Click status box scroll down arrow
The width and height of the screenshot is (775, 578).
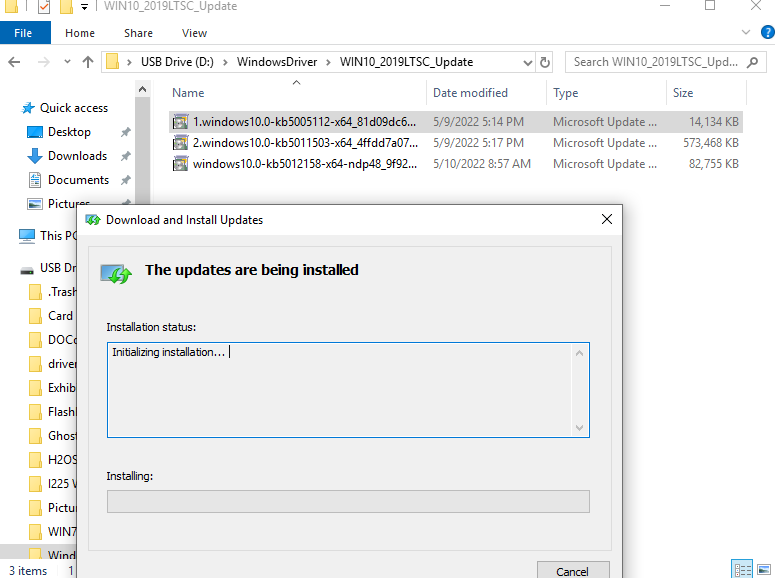[x=579, y=428]
